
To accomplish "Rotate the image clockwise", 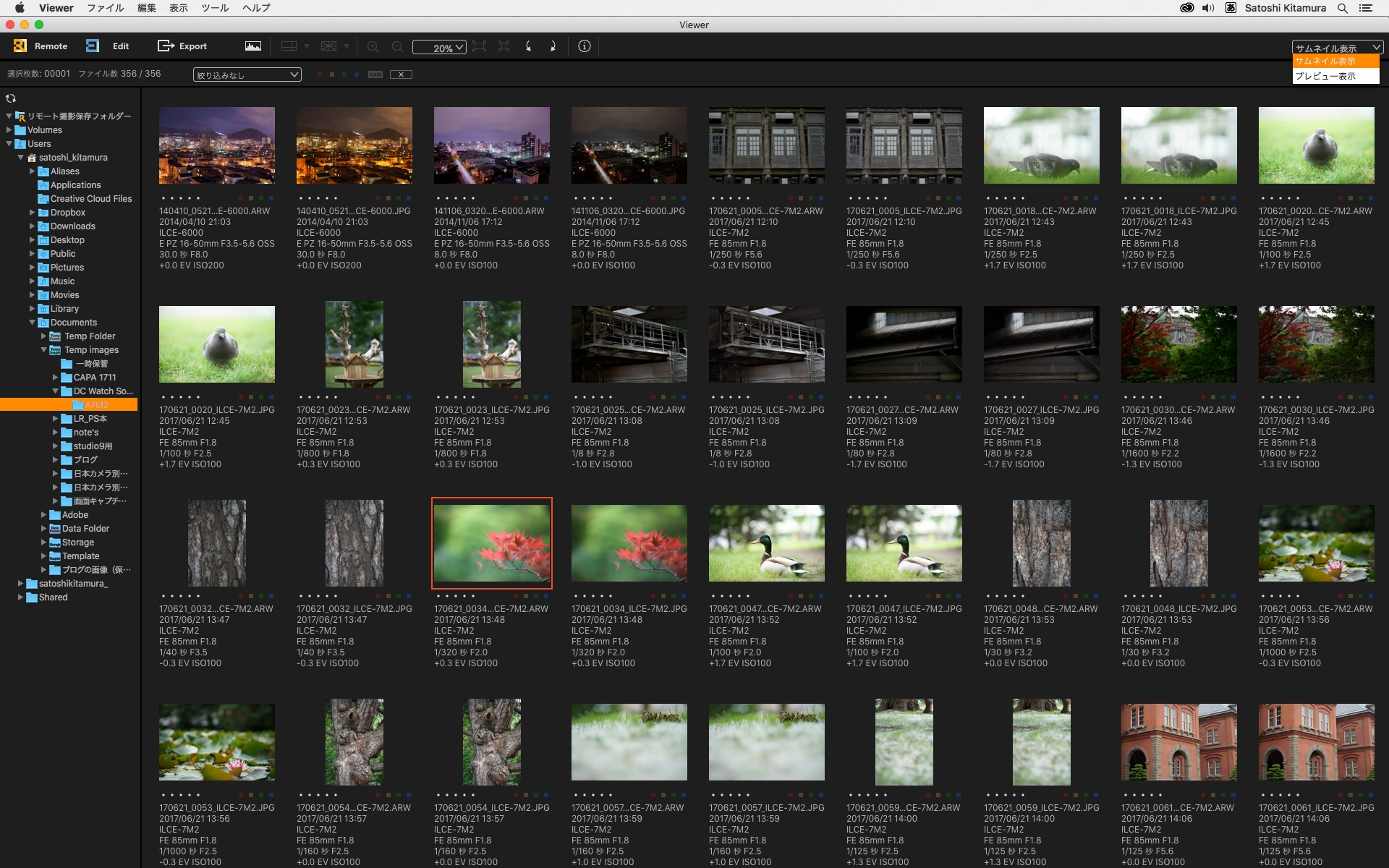I will pyautogui.click(x=553, y=46).
